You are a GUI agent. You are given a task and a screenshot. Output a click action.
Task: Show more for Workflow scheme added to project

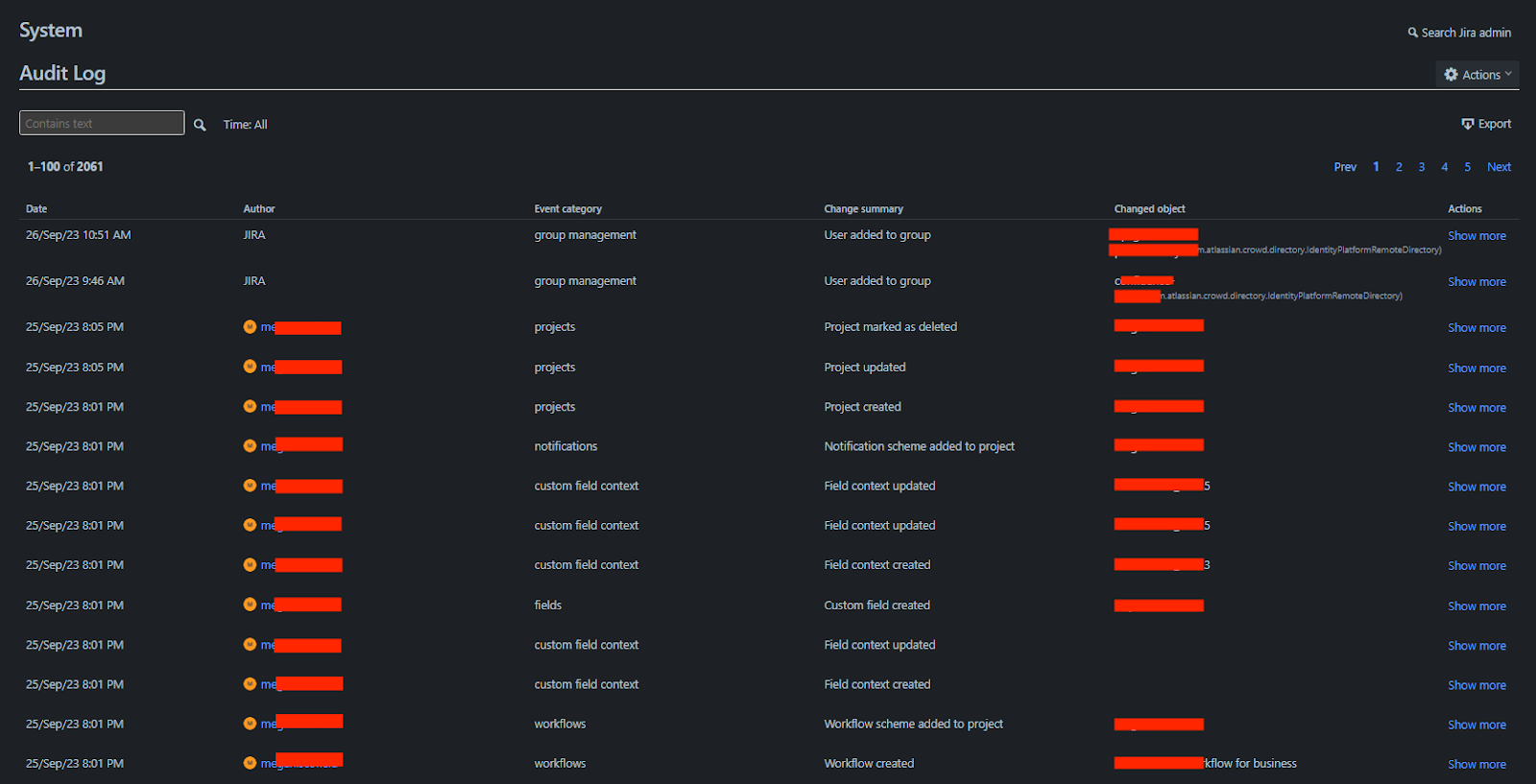[x=1476, y=725]
